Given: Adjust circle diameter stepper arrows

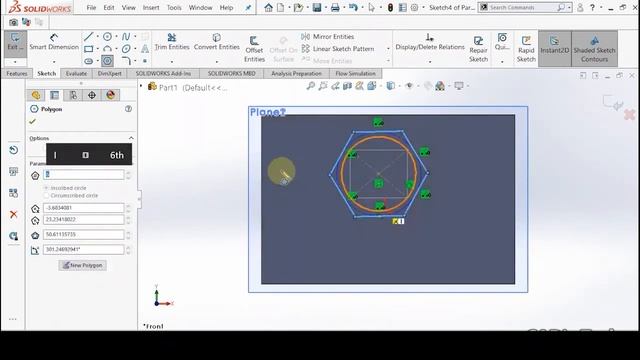Looking at the screenshot, I should click(x=128, y=235).
